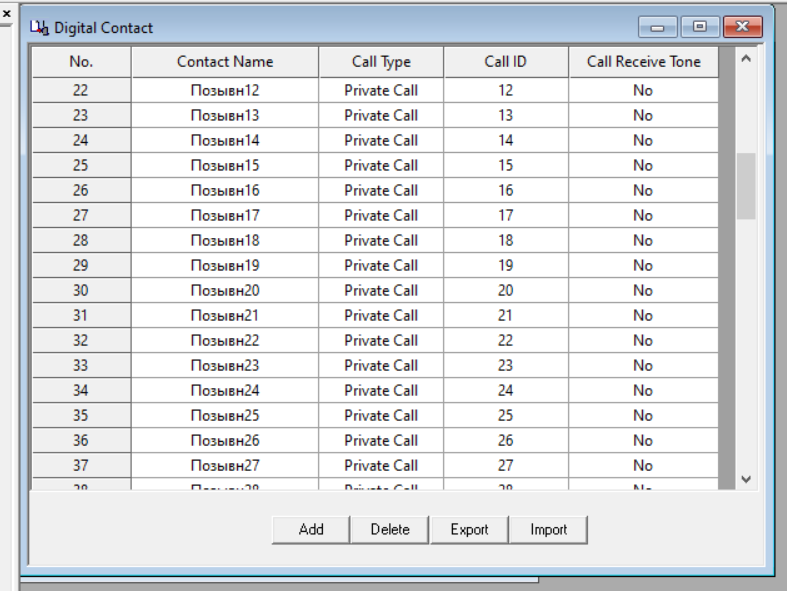This screenshot has height=591, width=787.
Task: Click the Delete button
Action: (390, 529)
